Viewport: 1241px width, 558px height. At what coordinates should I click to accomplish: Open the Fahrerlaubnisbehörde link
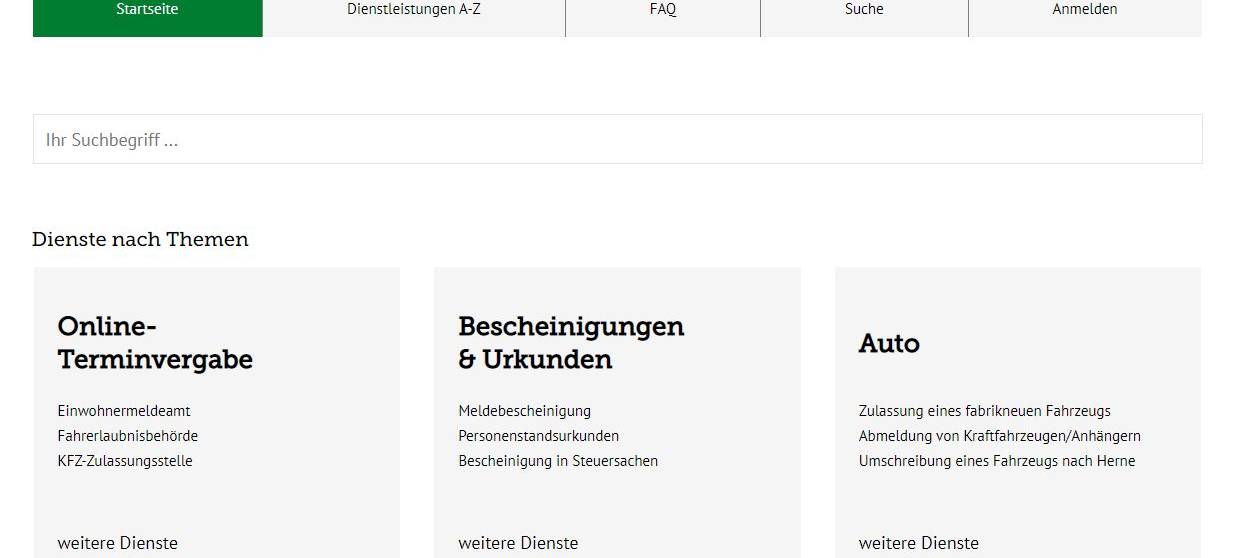click(128, 436)
